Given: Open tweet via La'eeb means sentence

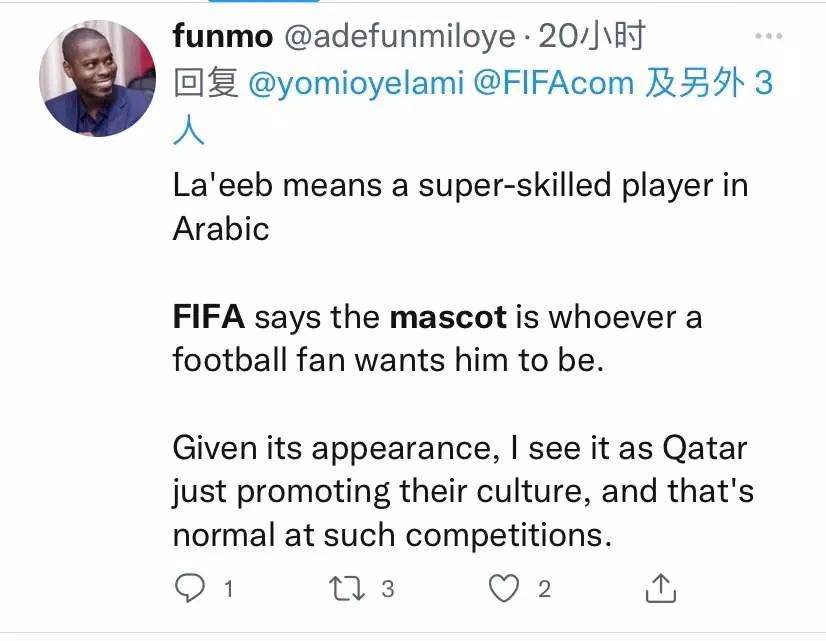Looking at the screenshot, I should point(460,206).
